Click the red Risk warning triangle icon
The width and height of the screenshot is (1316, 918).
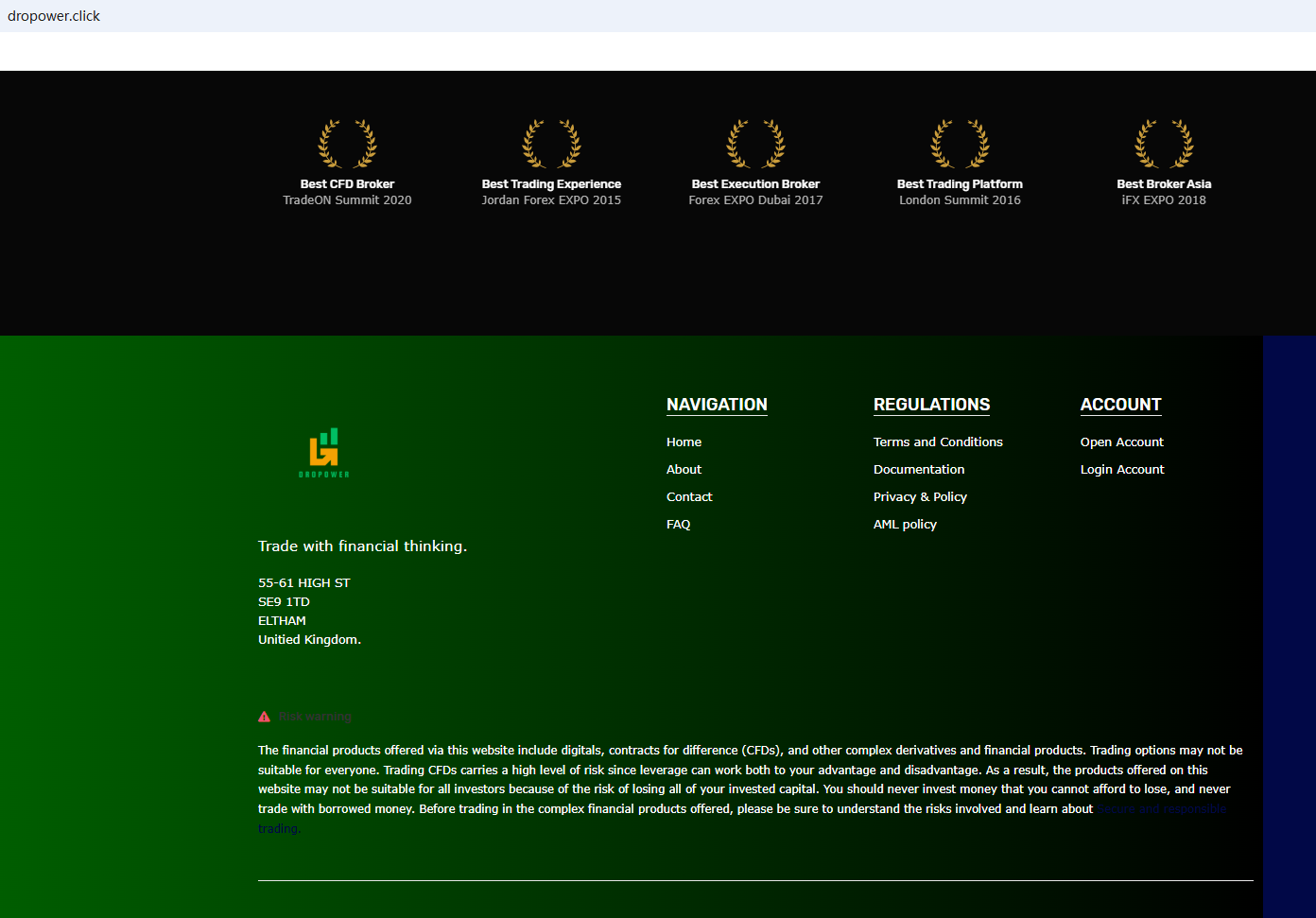pos(265,717)
